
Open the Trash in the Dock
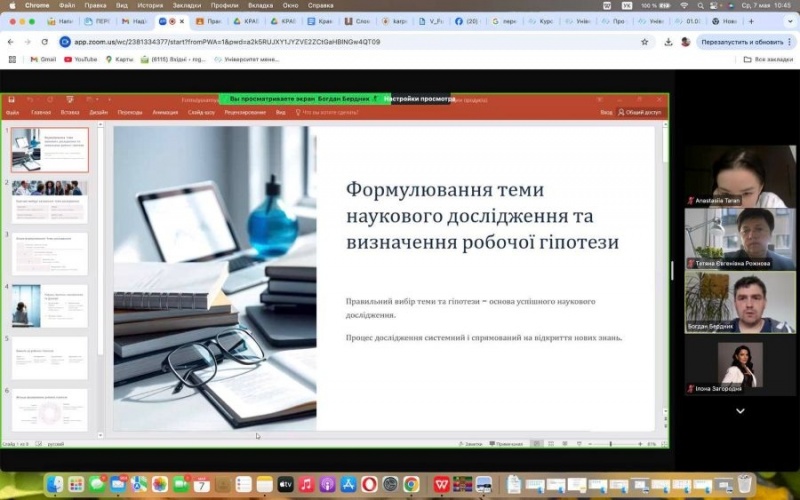(744, 484)
